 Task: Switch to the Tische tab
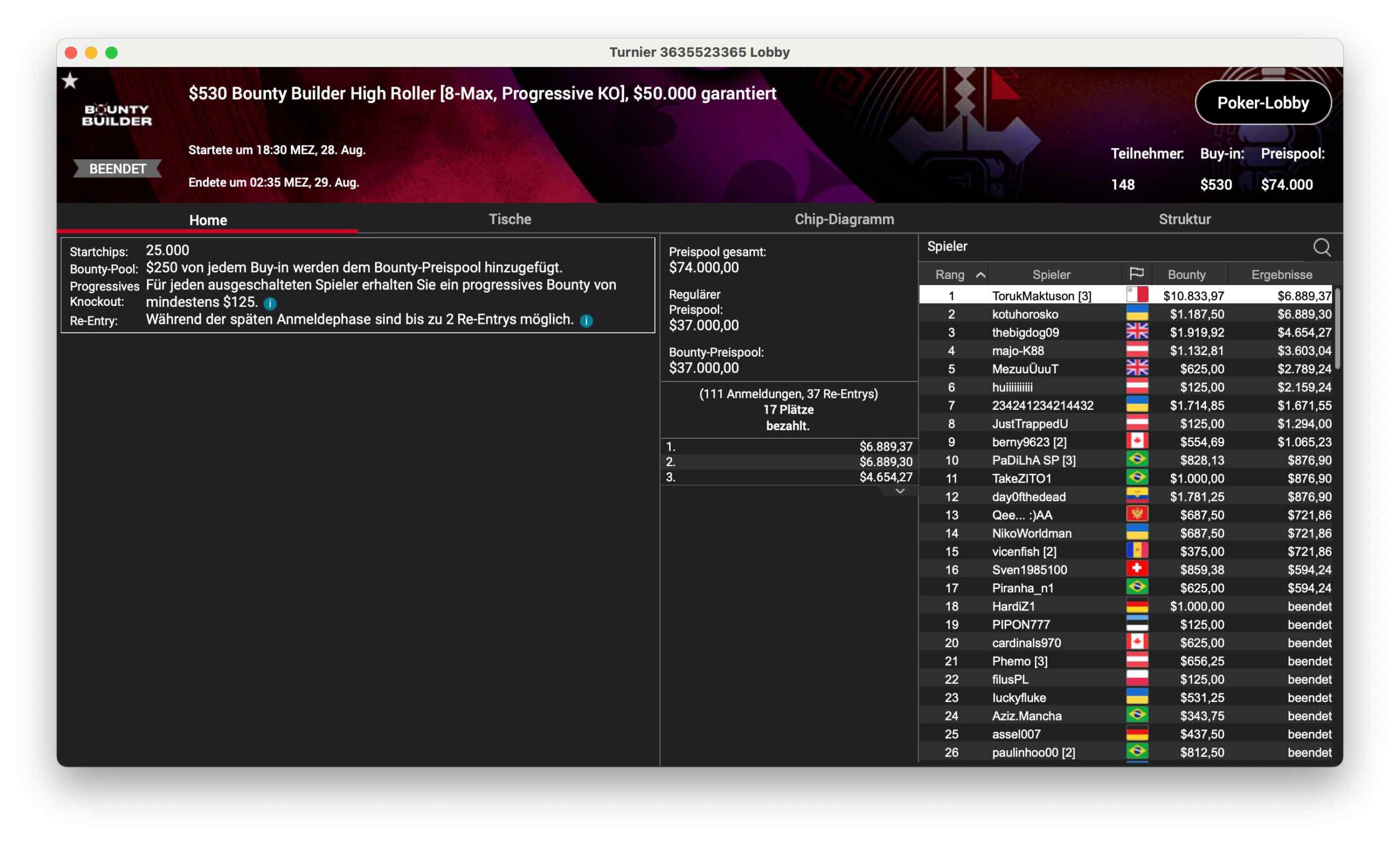pyautogui.click(x=509, y=219)
